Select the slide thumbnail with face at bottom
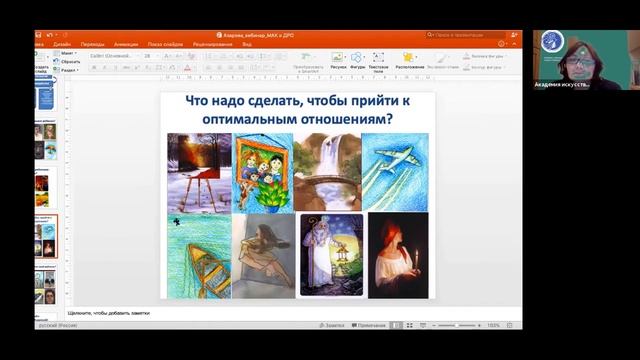Viewport: 640px width, 360px height. (x=46, y=285)
